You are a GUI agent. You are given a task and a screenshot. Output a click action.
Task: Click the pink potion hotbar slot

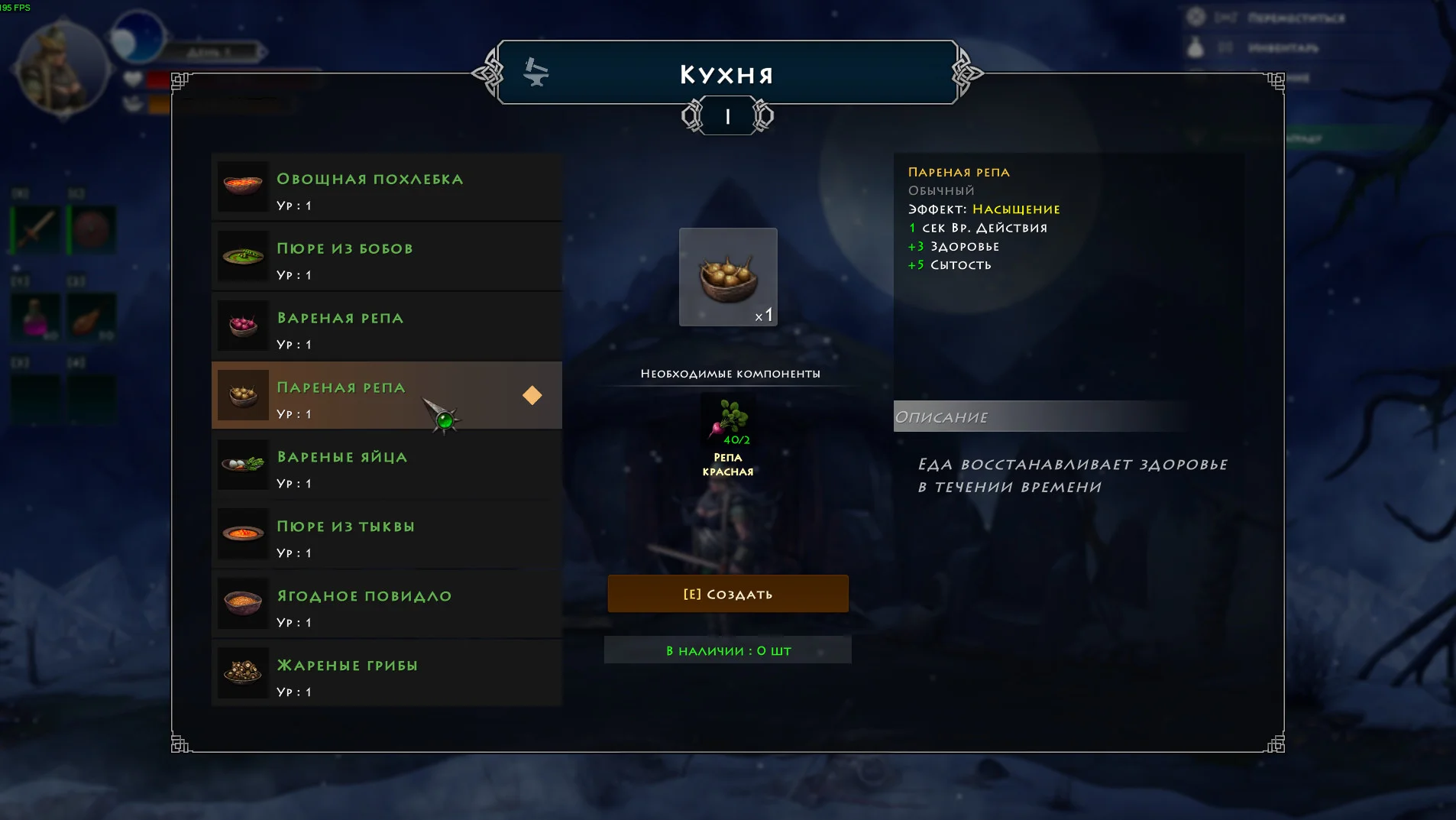pyautogui.click(x=35, y=317)
